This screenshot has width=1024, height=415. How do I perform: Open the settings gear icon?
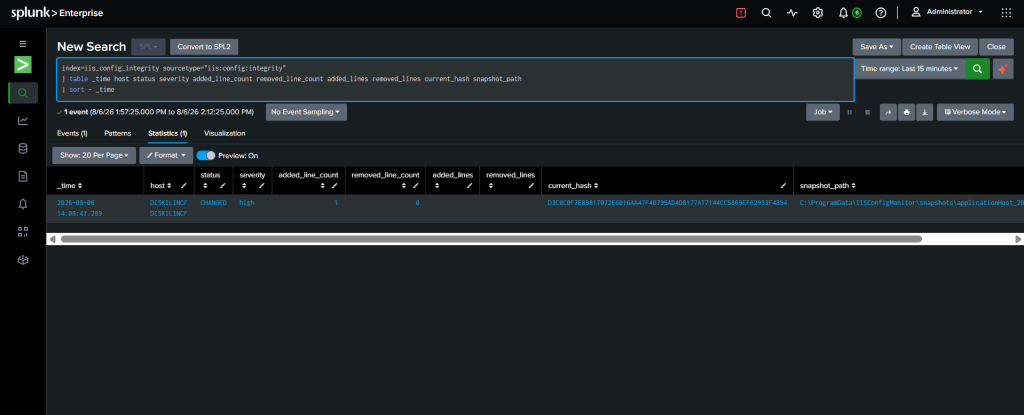coord(818,12)
